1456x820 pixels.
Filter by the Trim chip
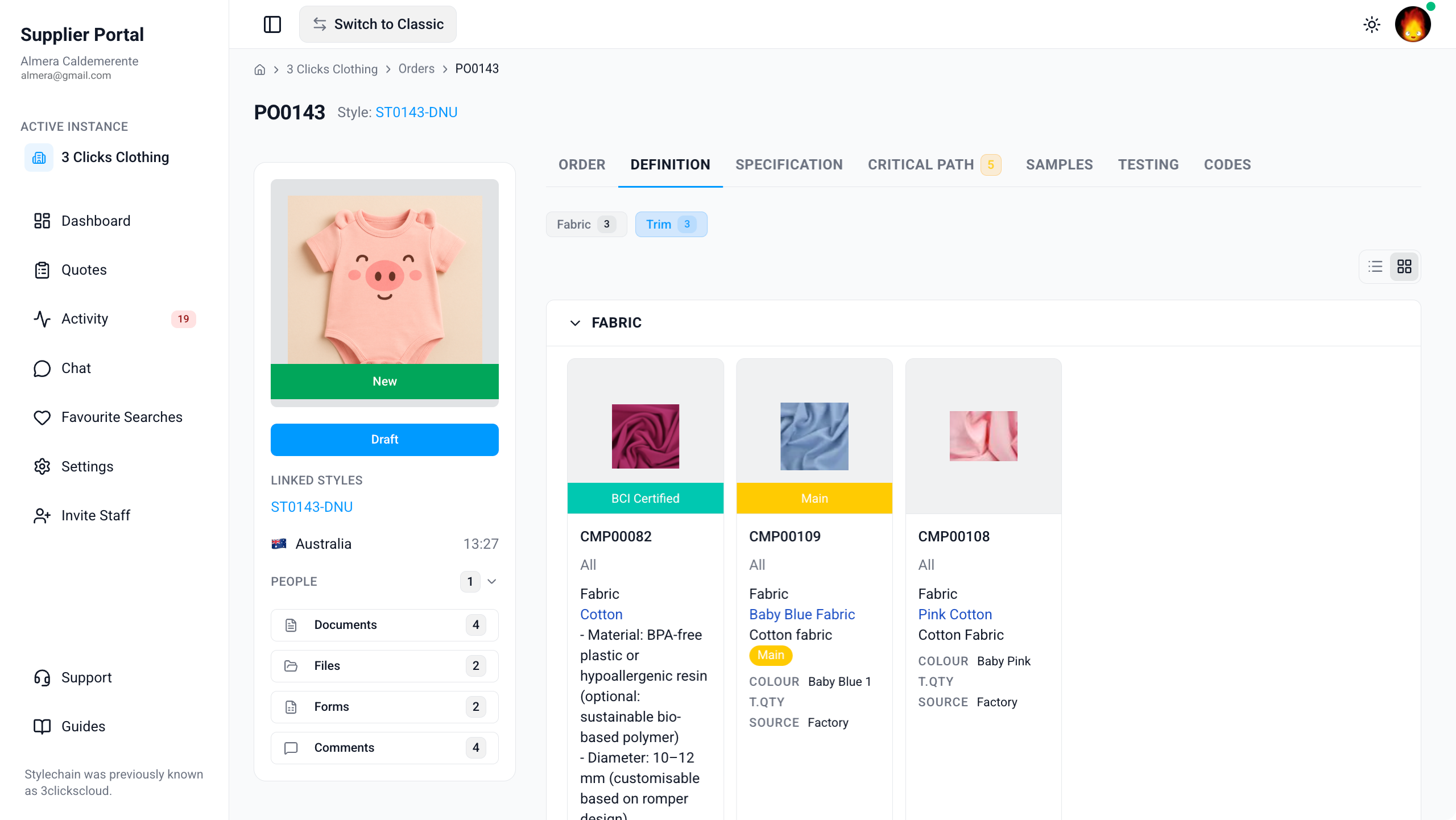[671, 225]
